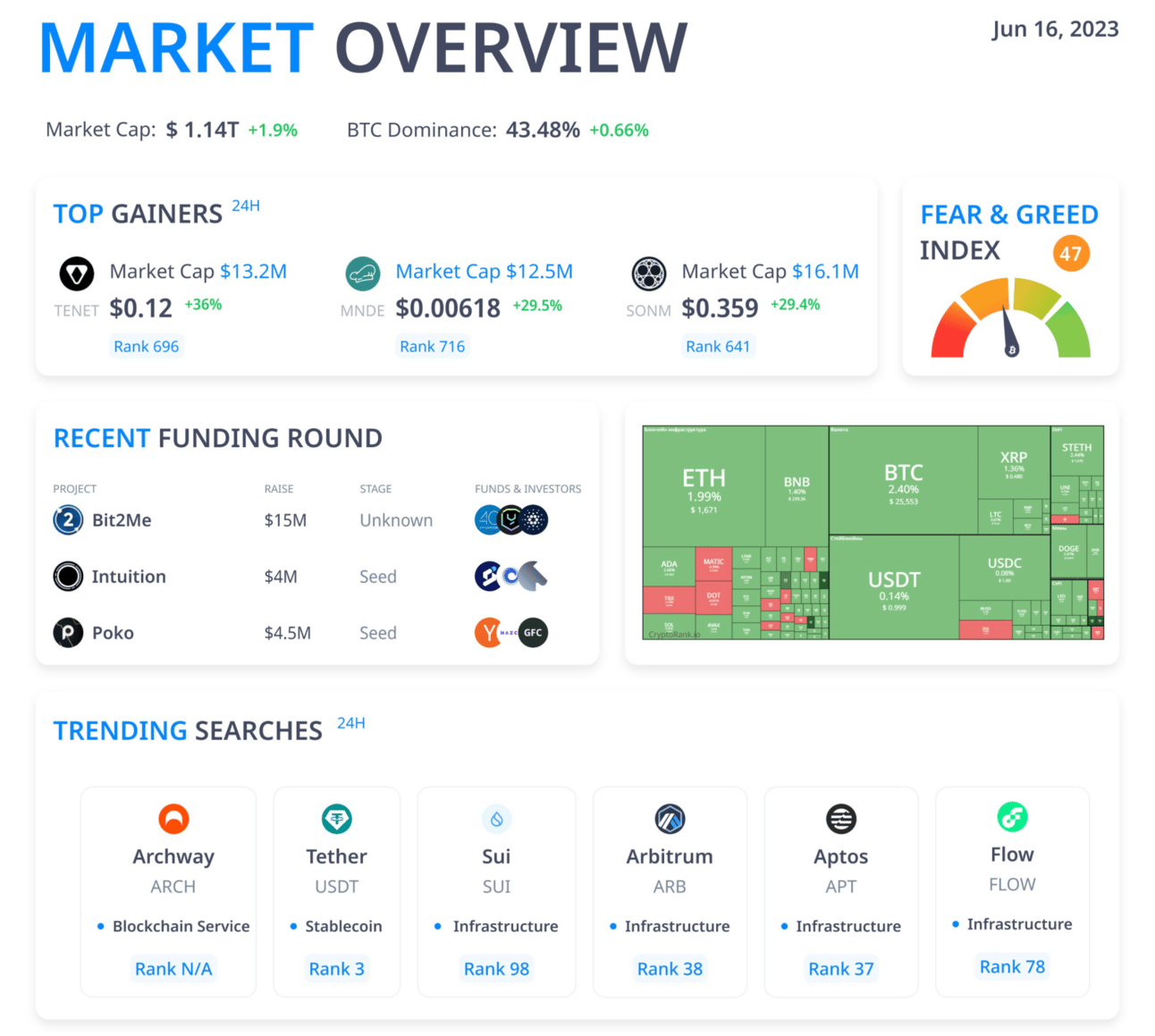Click the Bit2Me project logo
1155x1036 pixels.
click(x=68, y=519)
